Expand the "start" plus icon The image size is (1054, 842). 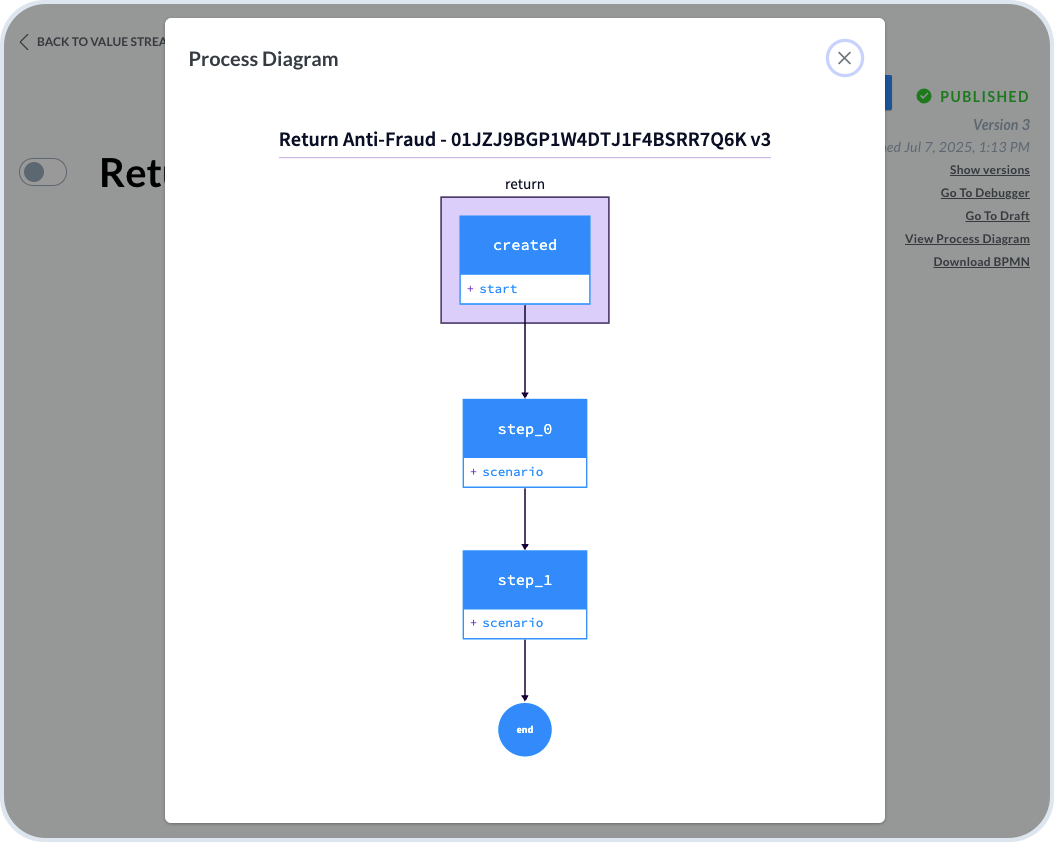pyautogui.click(x=470, y=289)
